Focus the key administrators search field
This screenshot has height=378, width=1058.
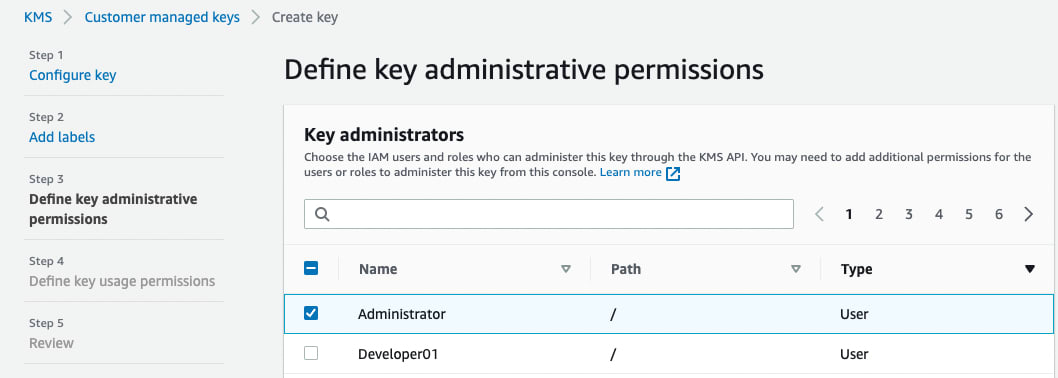[x=549, y=214]
